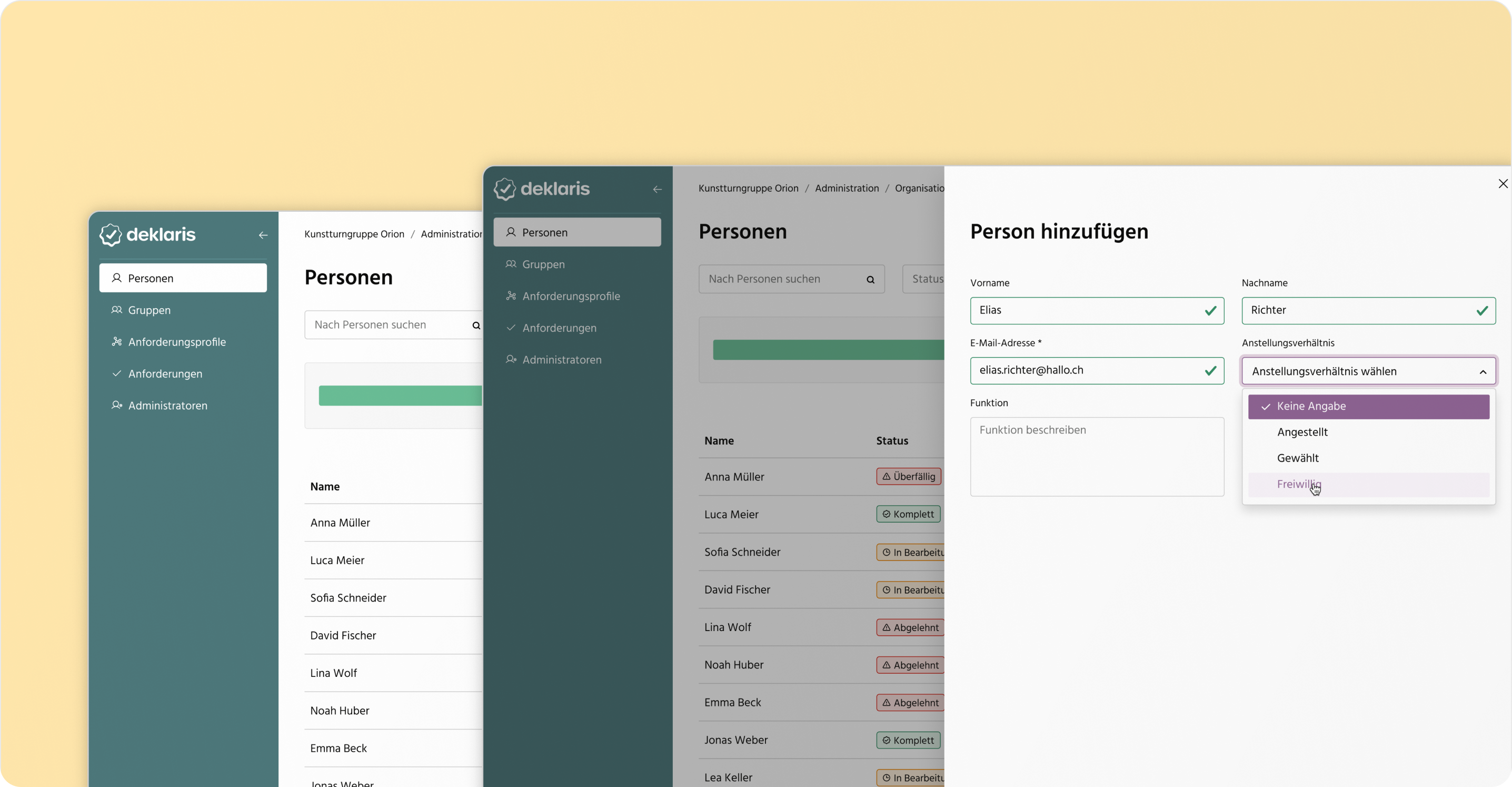1512x787 pixels.
Task: Pick Gewählt in the dropdown list
Action: pos(1297,458)
